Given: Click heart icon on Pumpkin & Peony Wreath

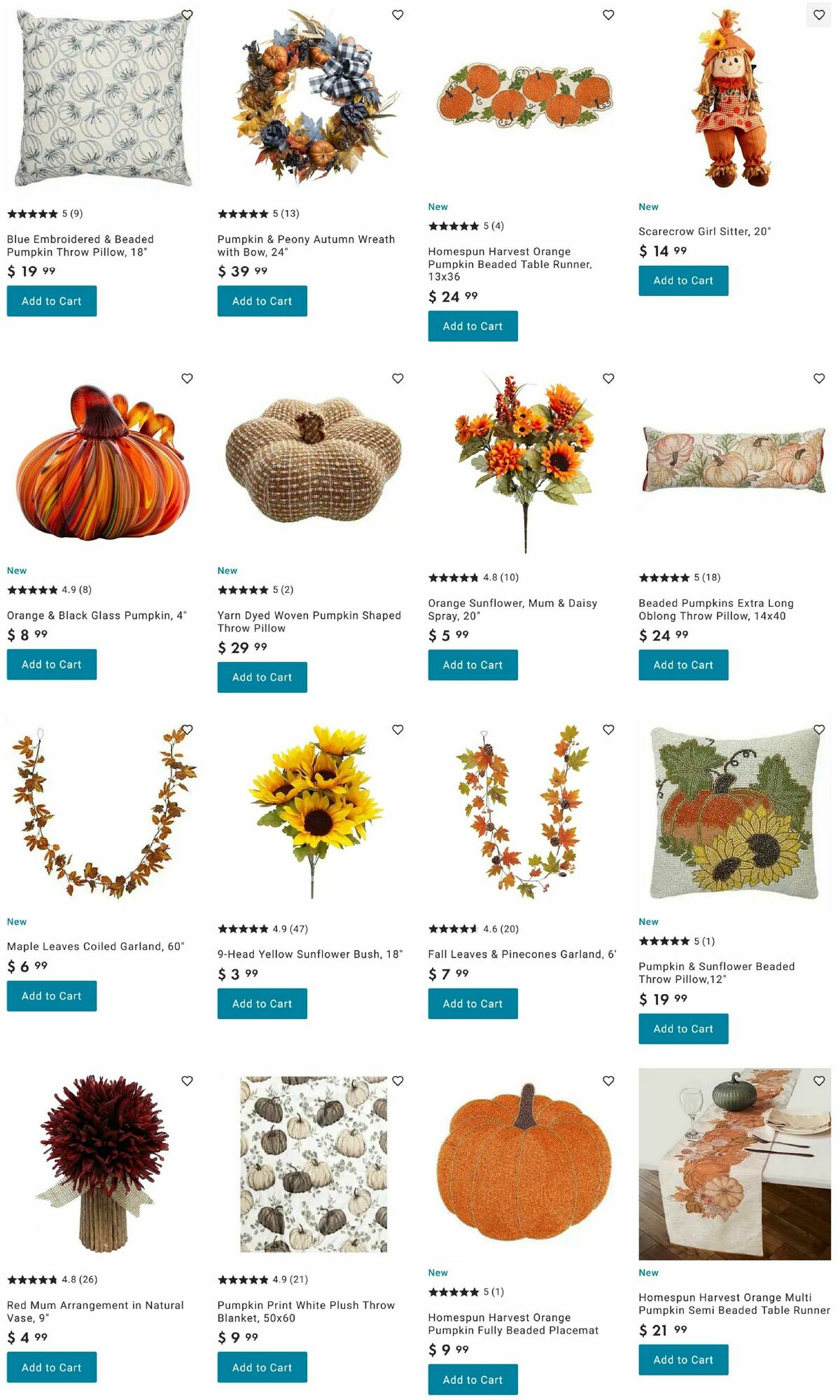Looking at the screenshot, I should point(398,15).
